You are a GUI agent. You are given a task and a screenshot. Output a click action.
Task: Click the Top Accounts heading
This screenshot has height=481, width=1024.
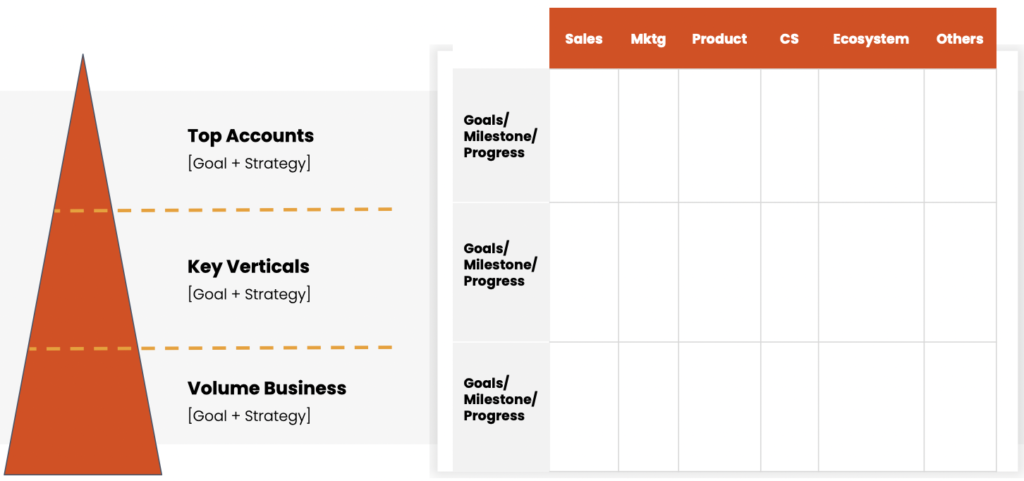pyautogui.click(x=250, y=136)
